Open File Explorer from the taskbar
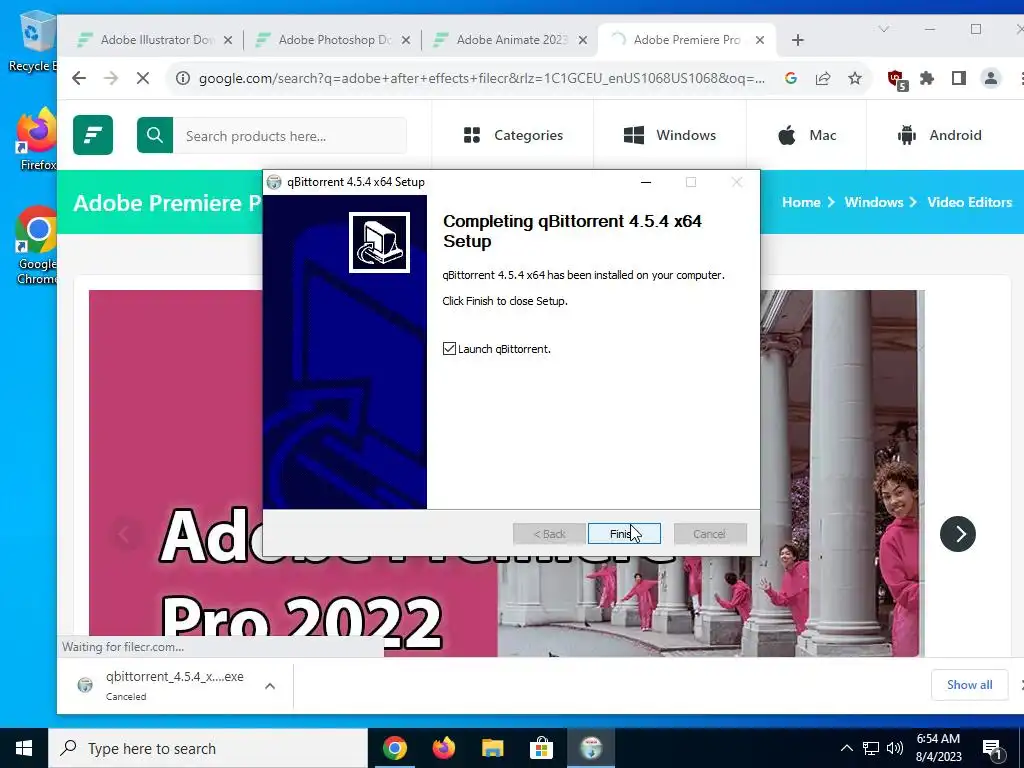Screen dimensions: 1024x768 tap(492, 748)
